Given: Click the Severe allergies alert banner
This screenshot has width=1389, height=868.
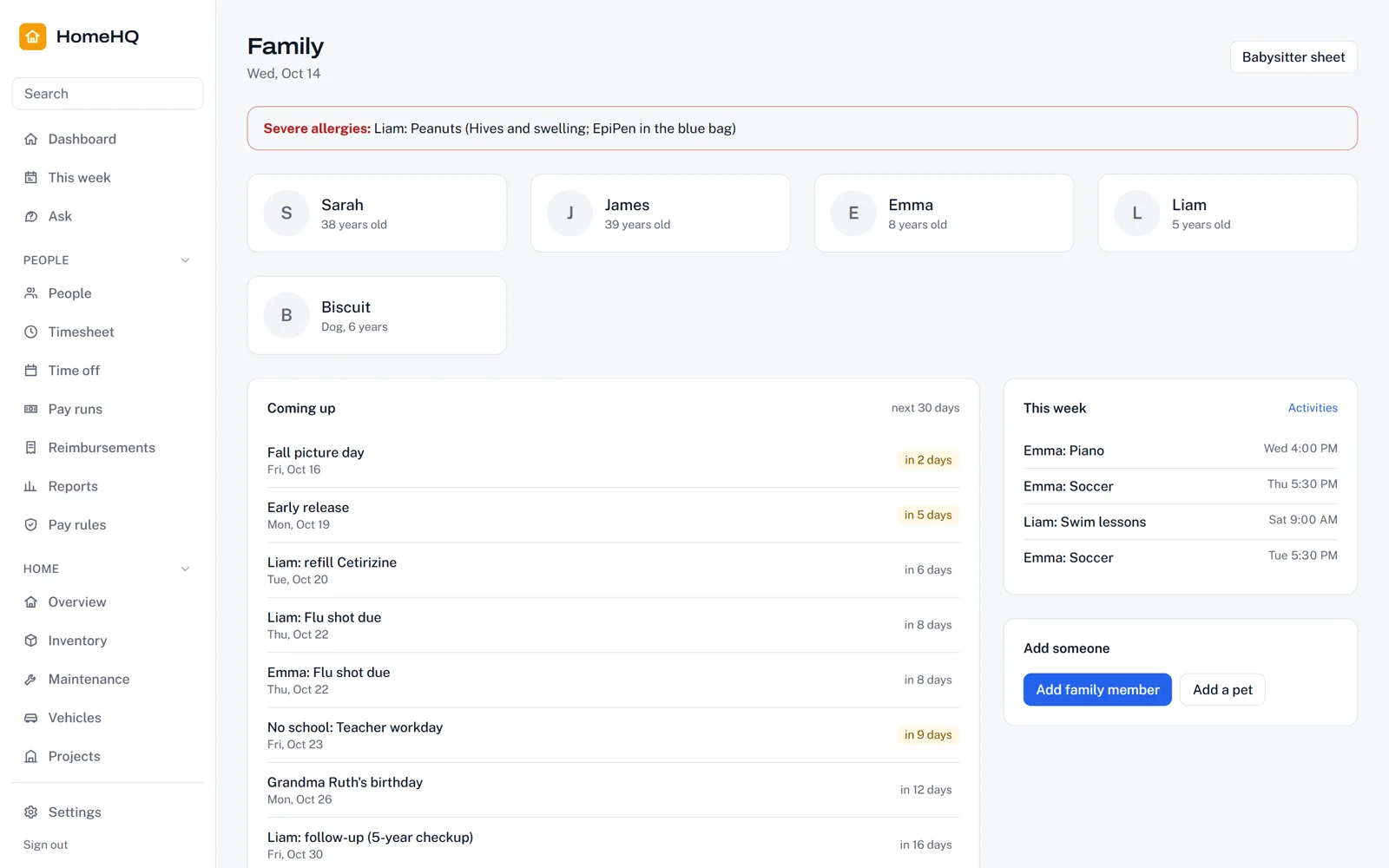Looking at the screenshot, I should click(802, 128).
